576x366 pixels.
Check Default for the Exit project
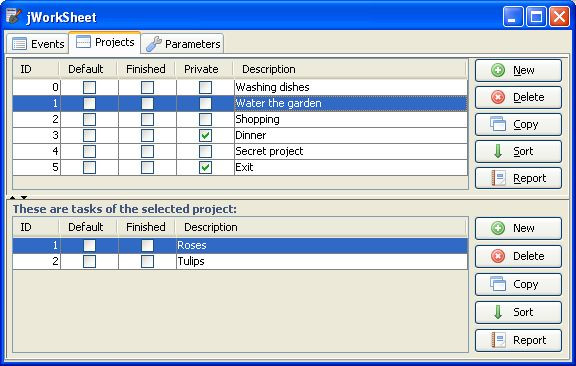89,167
